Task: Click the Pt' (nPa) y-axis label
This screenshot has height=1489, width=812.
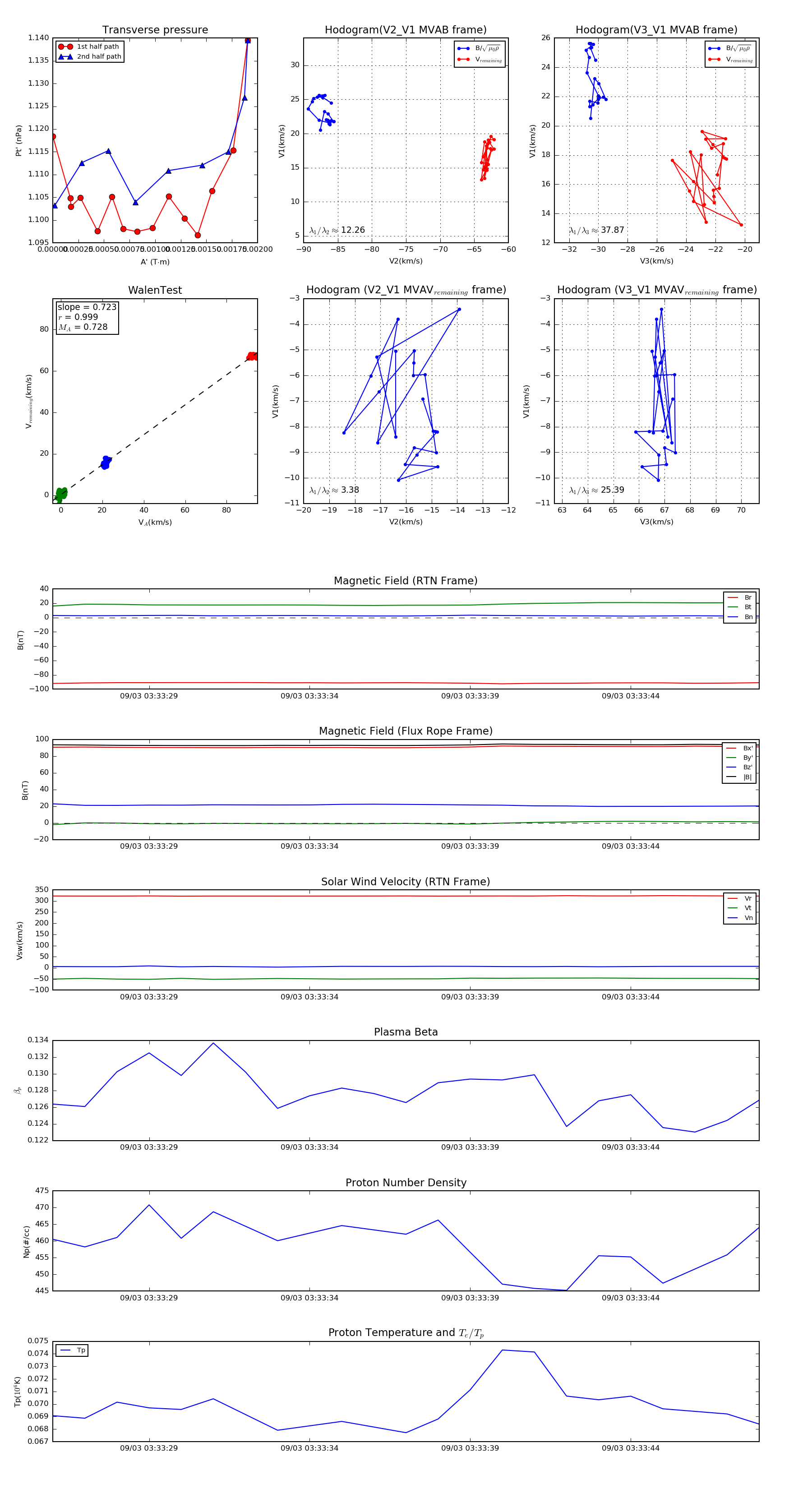Action: click(x=18, y=140)
